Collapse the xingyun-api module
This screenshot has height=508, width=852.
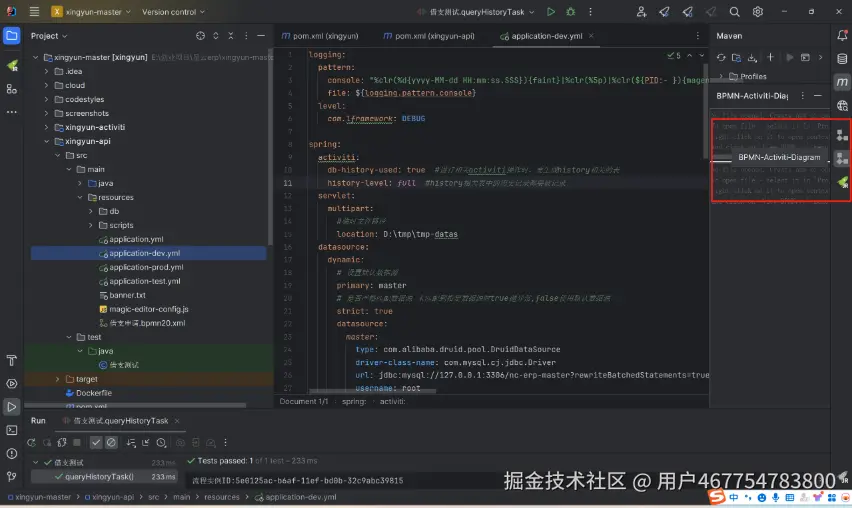47,141
